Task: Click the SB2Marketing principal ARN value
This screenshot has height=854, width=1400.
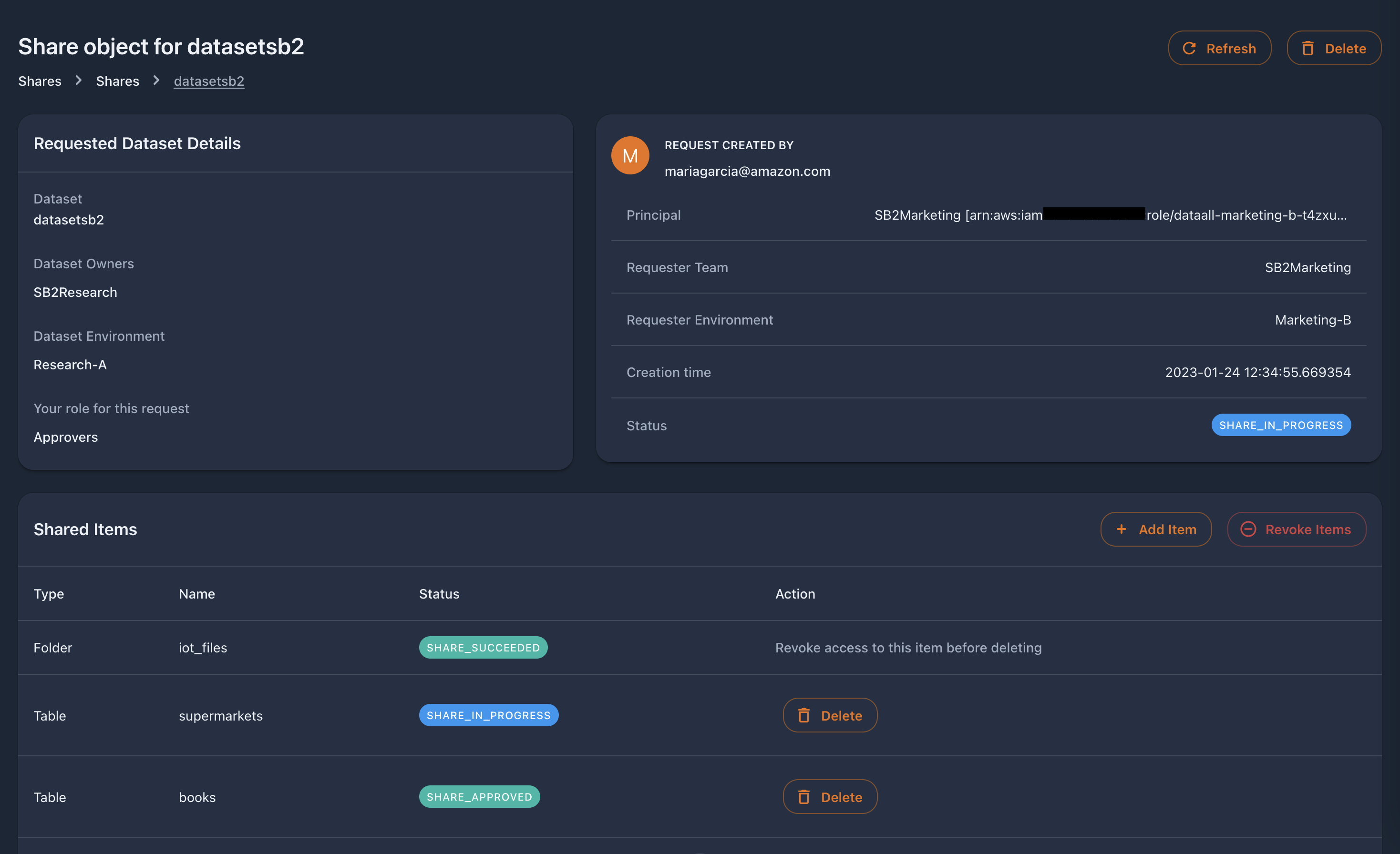Action: click(1111, 215)
